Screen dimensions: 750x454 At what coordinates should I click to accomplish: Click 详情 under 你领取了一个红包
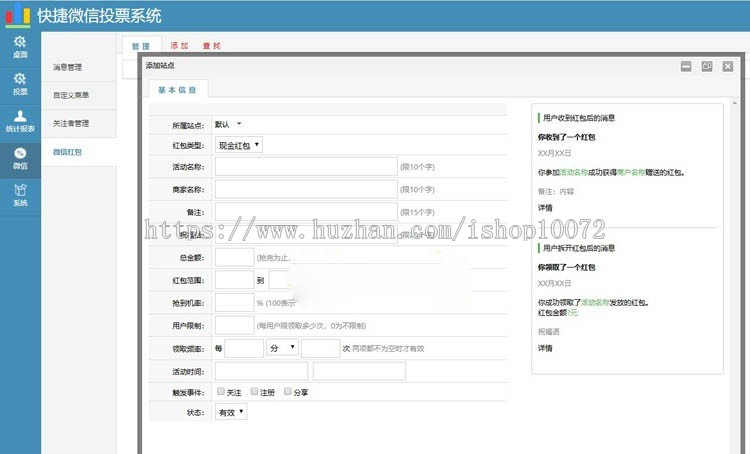(545, 348)
